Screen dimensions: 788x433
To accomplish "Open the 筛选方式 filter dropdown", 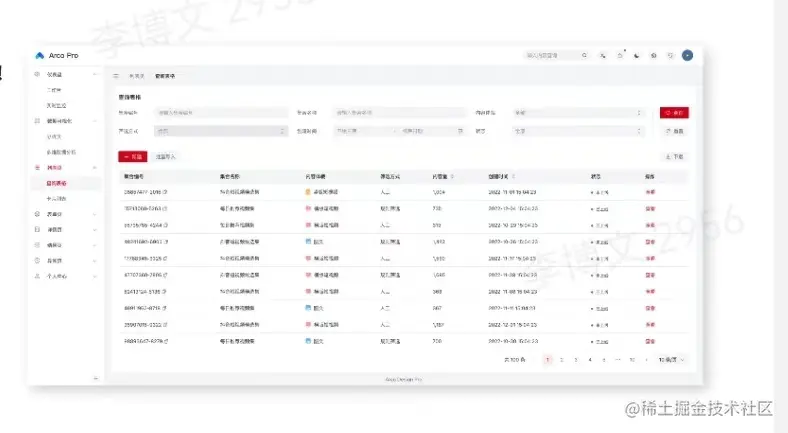I will [x=221, y=131].
